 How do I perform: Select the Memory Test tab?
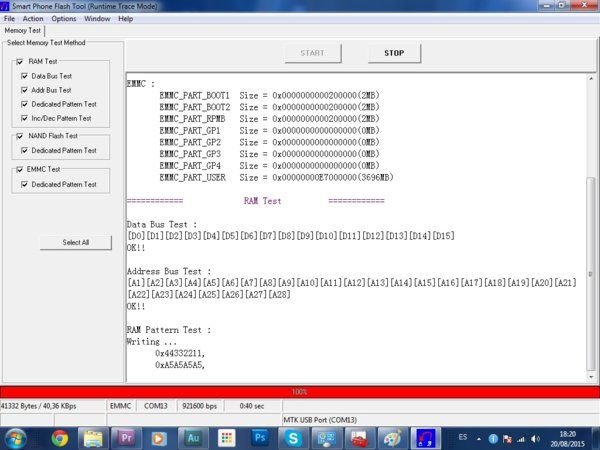click(x=23, y=30)
